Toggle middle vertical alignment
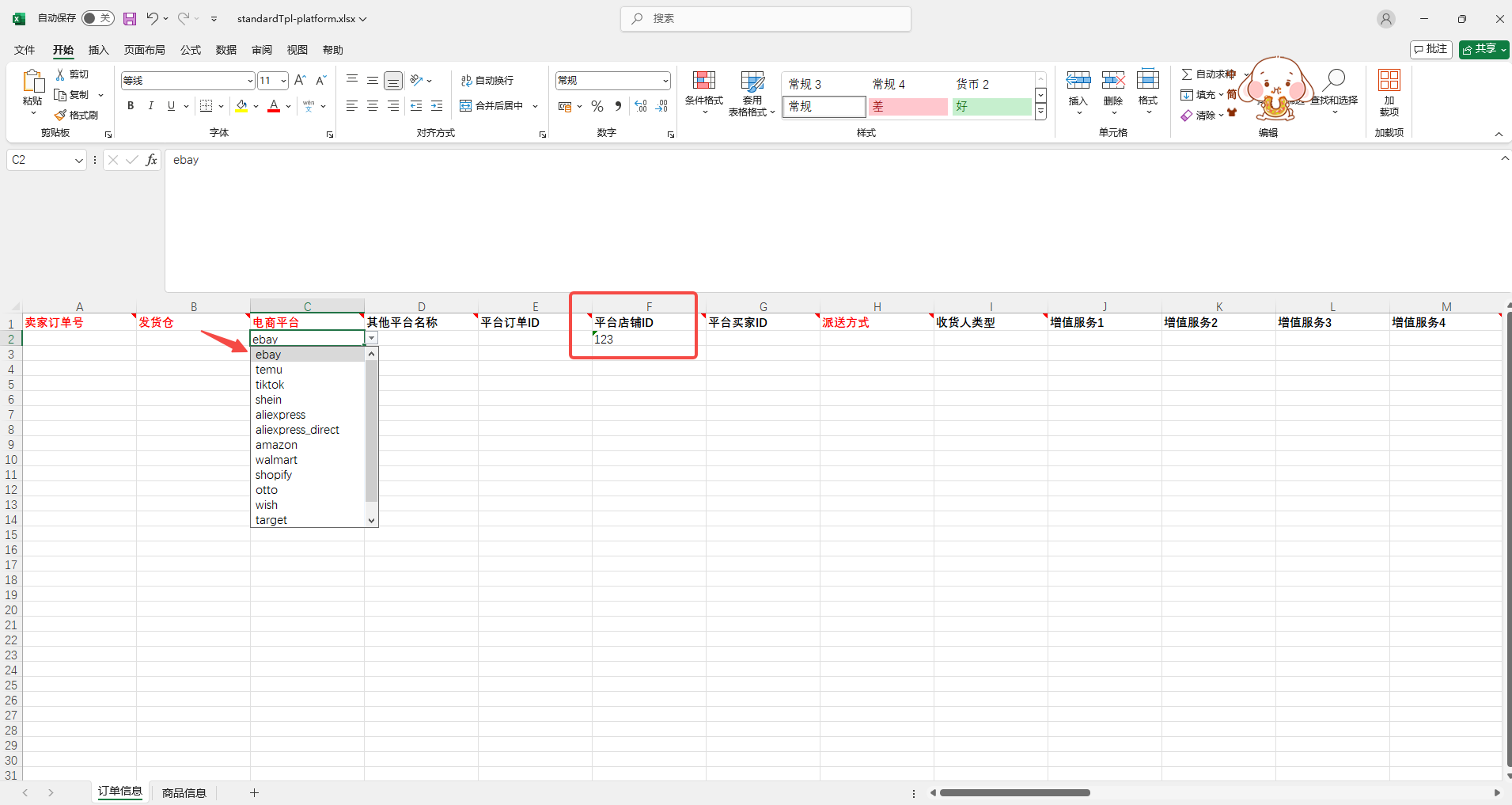The width and height of the screenshot is (1512, 805). [x=373, y=80]
